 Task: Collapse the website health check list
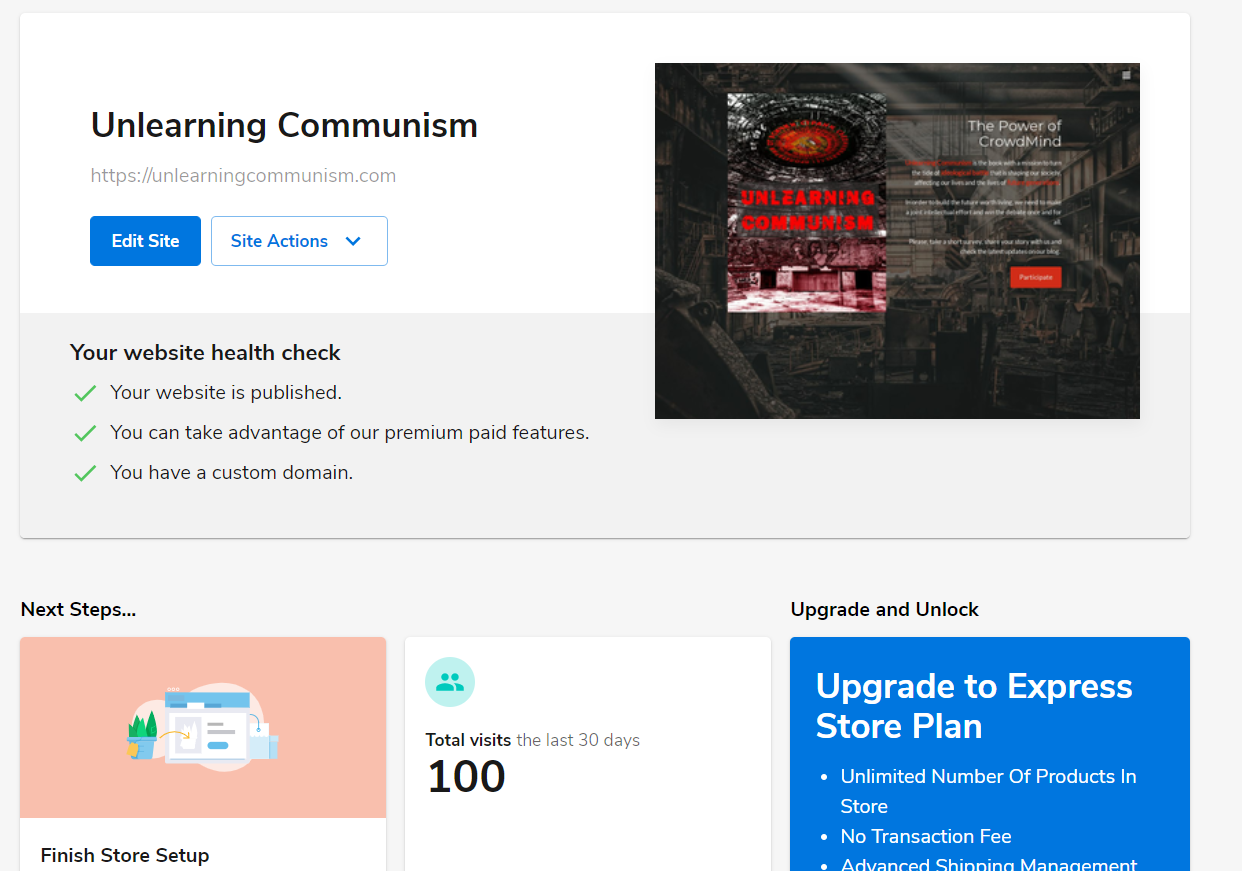pos(205,352)
